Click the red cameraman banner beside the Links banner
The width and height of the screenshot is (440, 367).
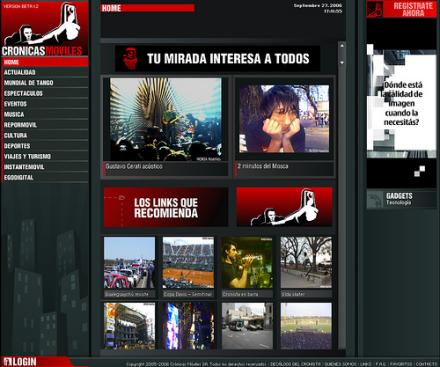(284, 207)
